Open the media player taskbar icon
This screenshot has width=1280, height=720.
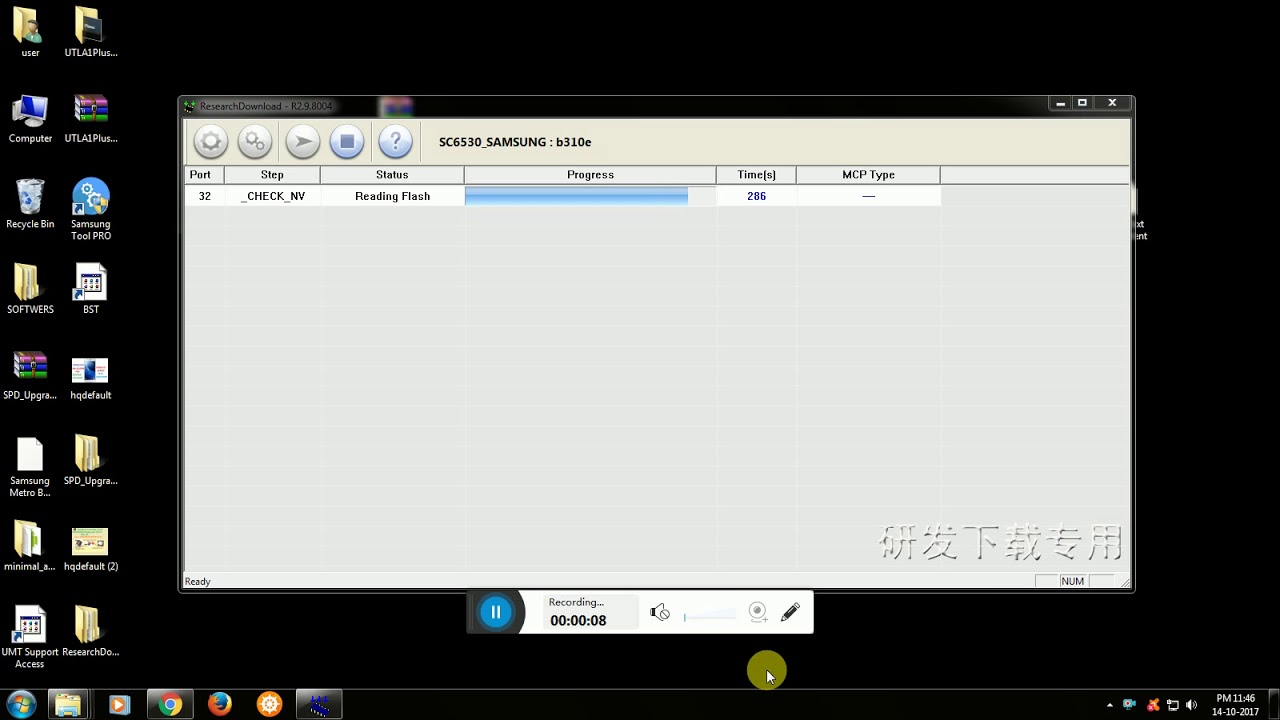coord(119,704)
